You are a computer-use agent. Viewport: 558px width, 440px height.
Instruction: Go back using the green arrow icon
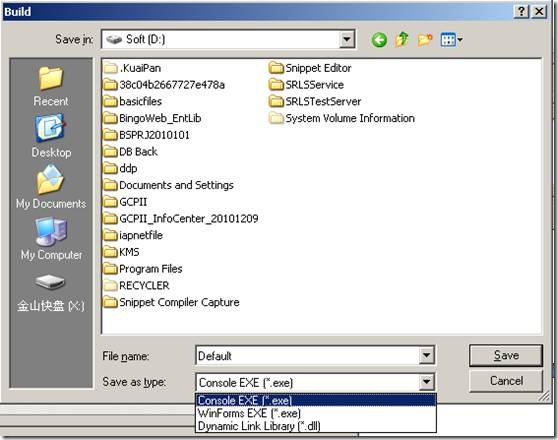[x=379, y=40]
